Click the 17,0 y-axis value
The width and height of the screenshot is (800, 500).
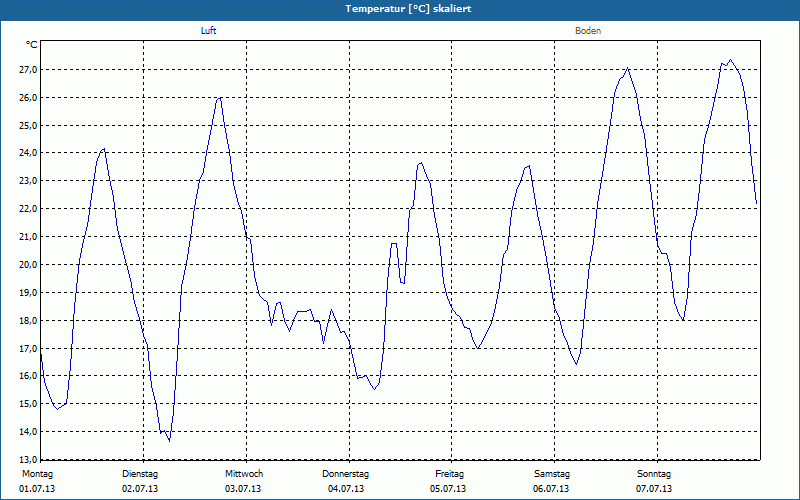[x=29, y=348]
